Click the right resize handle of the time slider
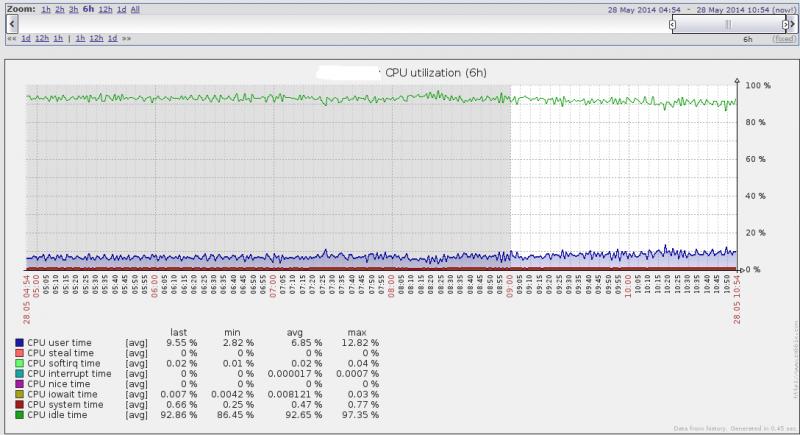800x435 pixels. [x=785, y=24]
